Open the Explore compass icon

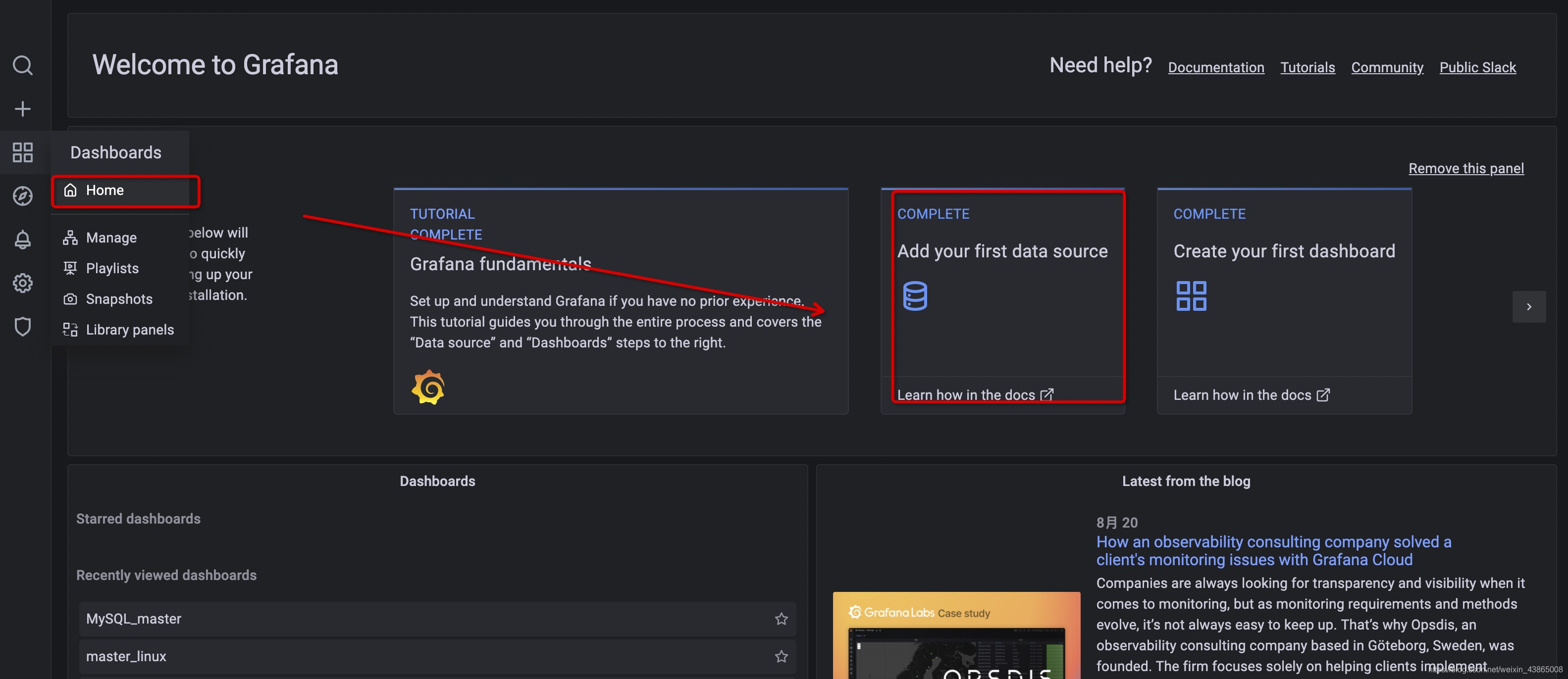coord(22,196)
